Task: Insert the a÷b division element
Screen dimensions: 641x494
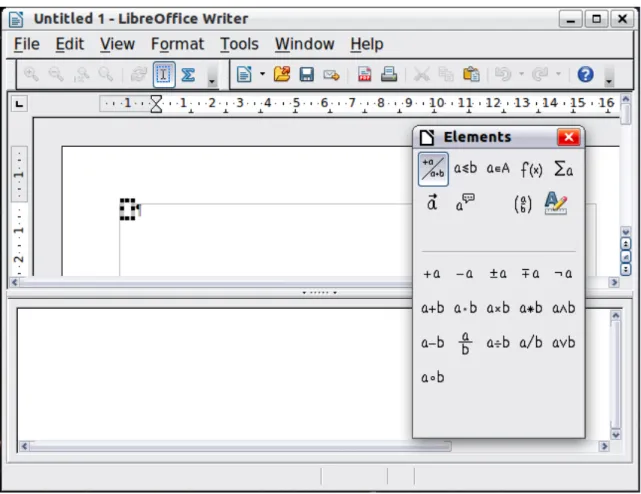Action: click(498, 343)
